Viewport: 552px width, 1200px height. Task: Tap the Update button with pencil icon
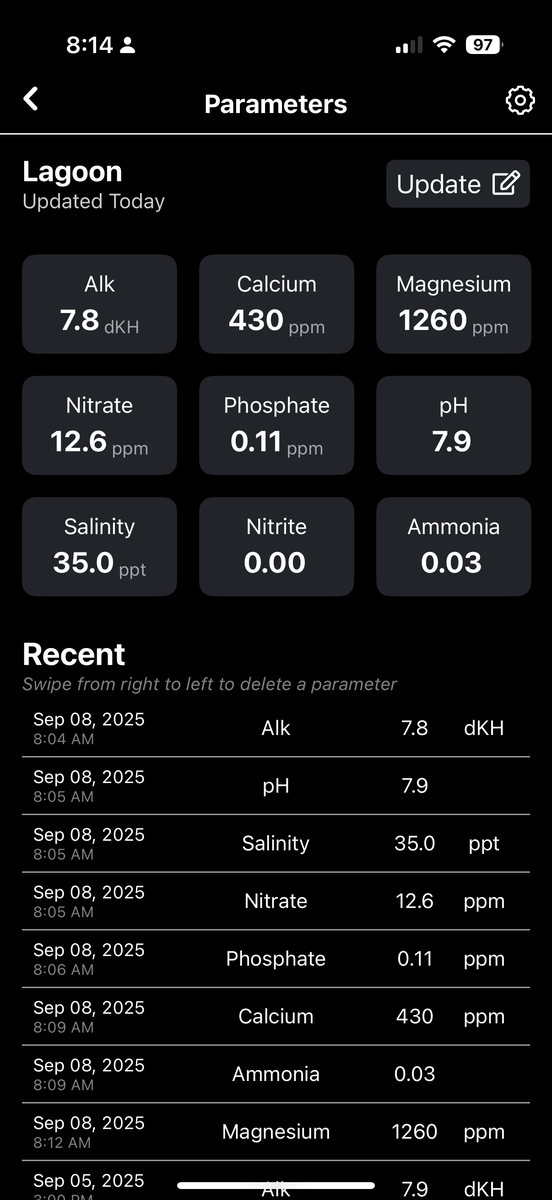point(458,184)
